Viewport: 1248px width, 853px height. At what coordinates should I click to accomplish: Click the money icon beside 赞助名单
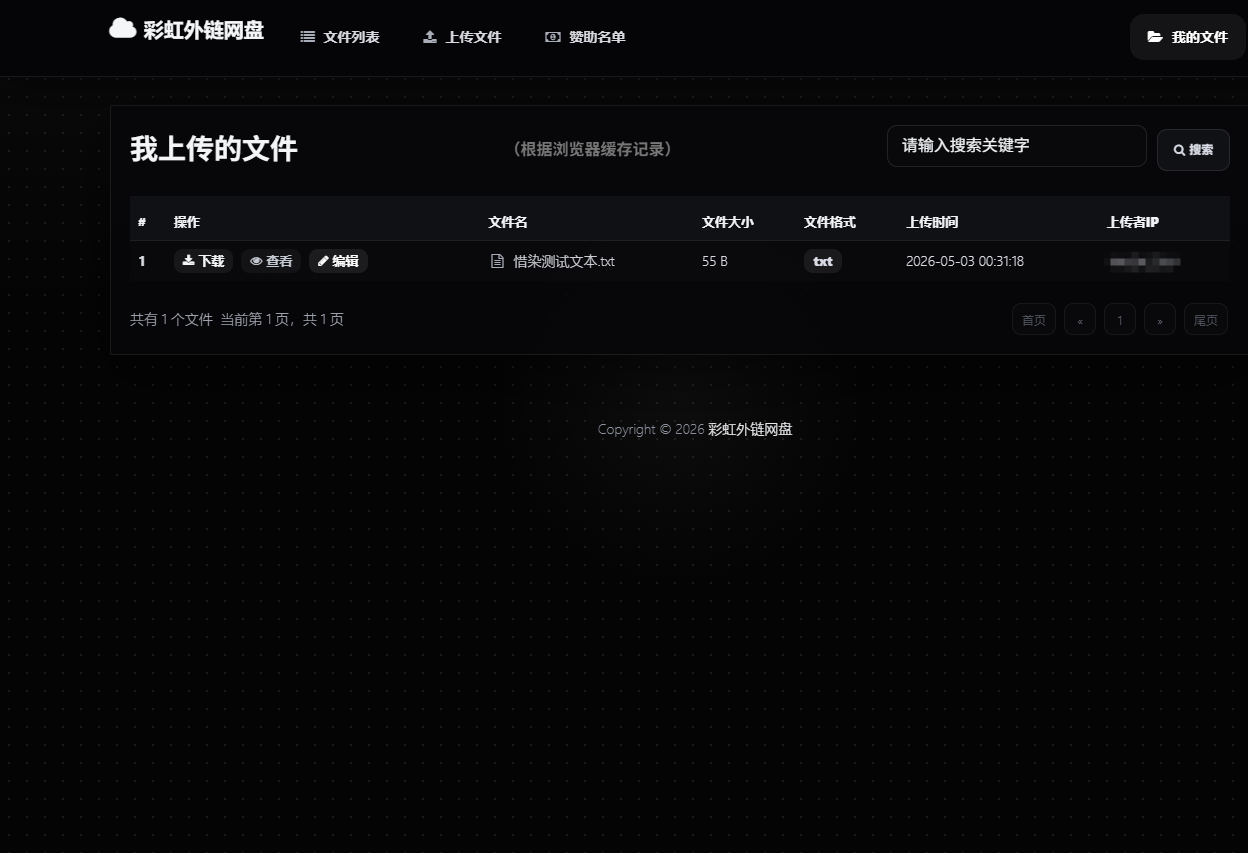553,37
